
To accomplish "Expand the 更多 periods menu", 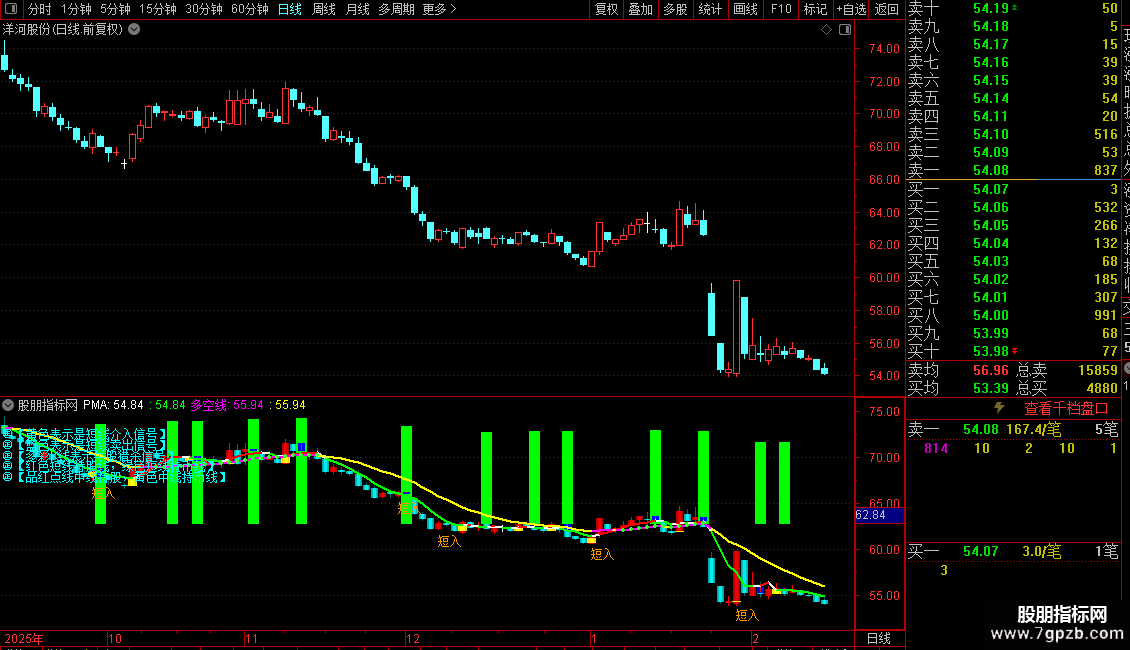I will (440, 9).
